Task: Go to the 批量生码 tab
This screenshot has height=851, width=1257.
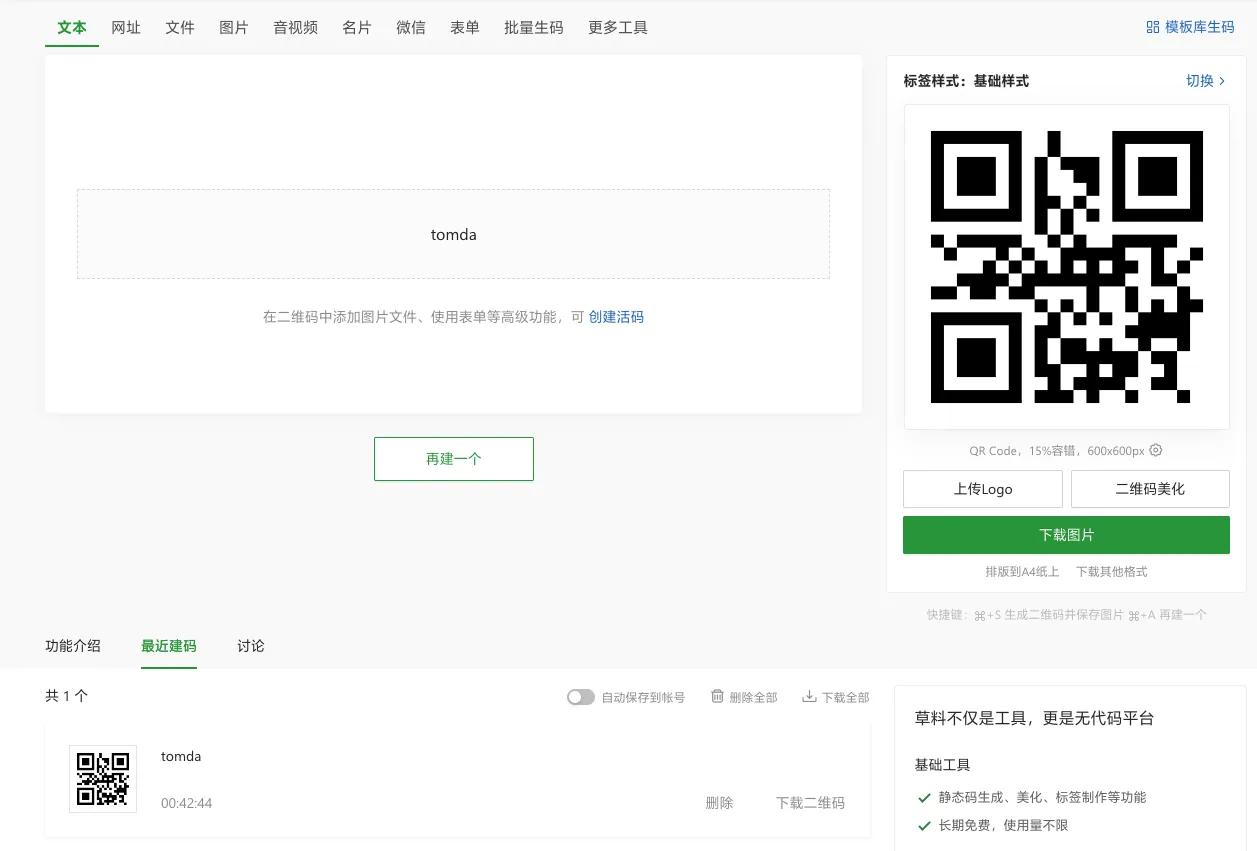Action: pyautogui.click(x=534, y=27)
